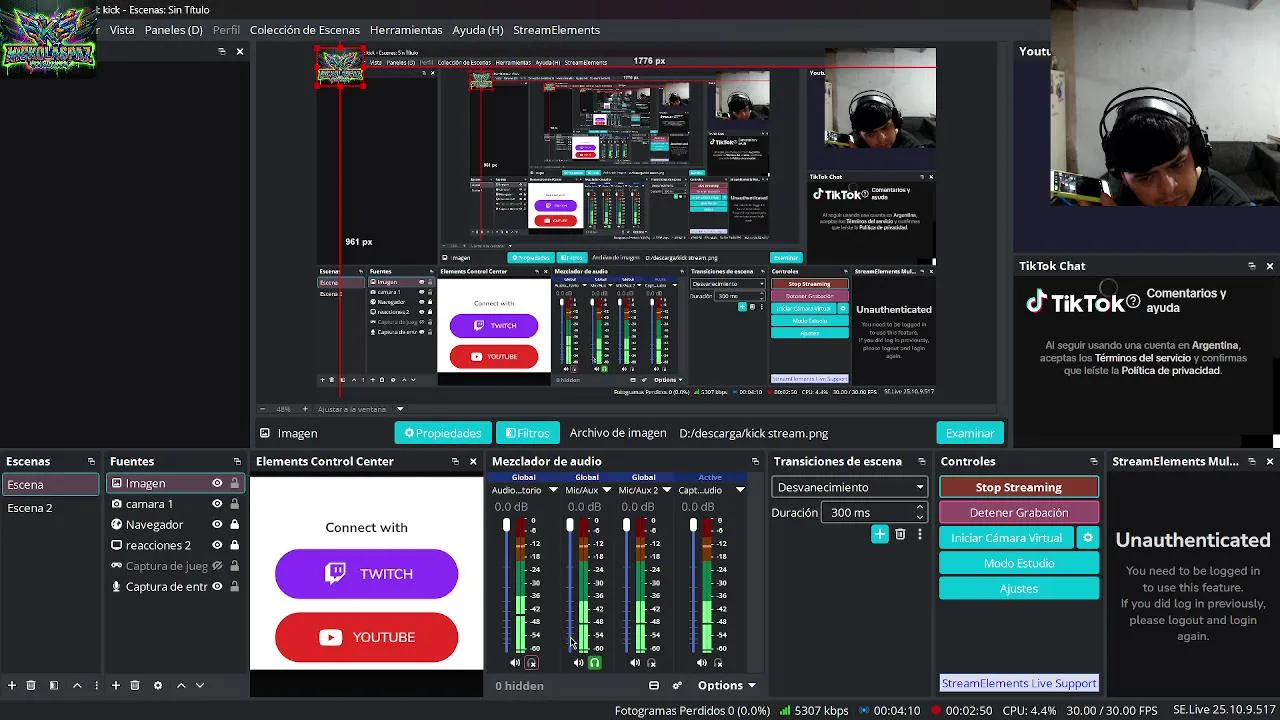The width and height of the screenshot is (1280, 720).
Task: Click the Stop Streaming button
Action: pos(1019,487)
